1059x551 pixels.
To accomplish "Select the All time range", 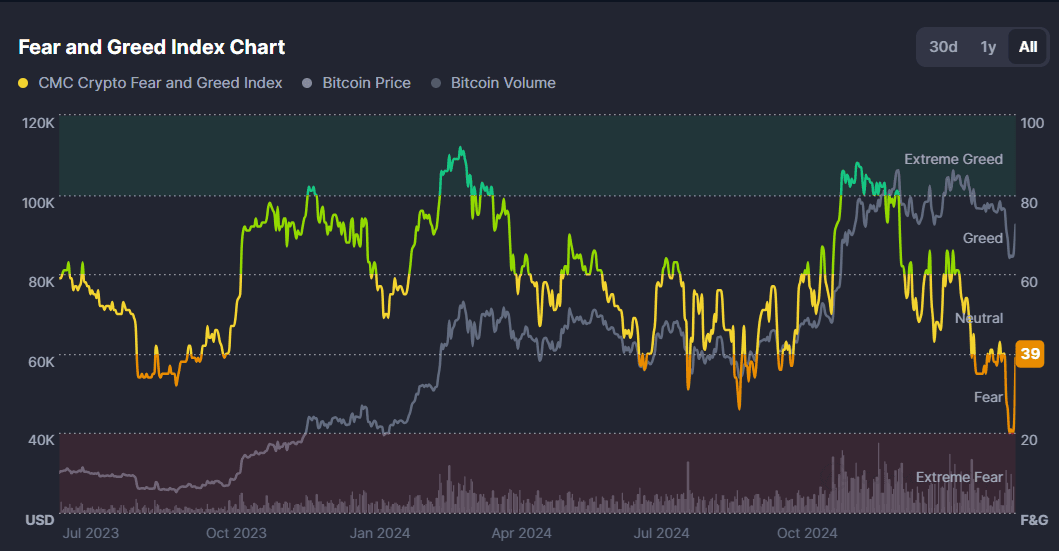I will pos(1027,47).
